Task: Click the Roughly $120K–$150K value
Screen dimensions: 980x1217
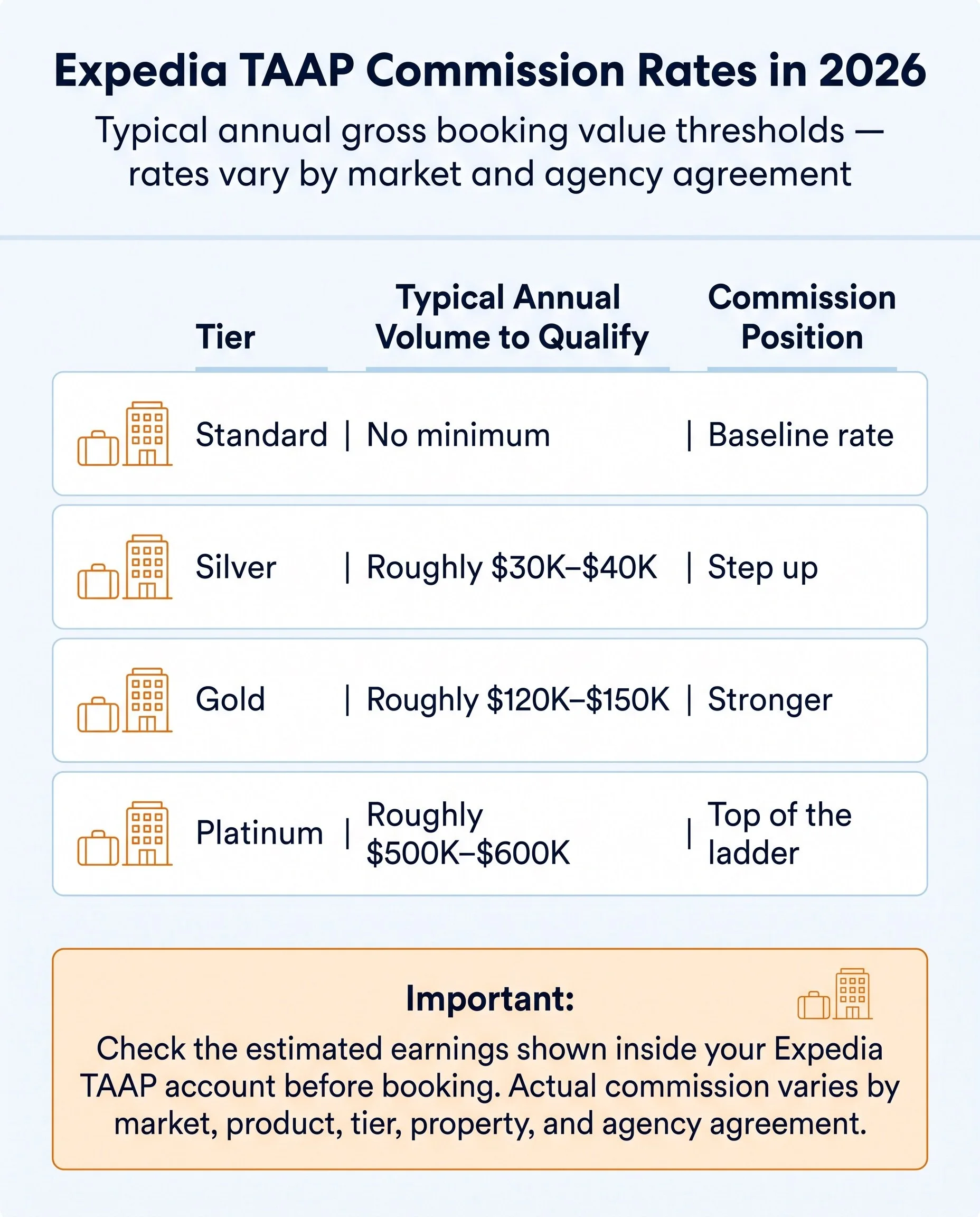Action: (518, 700)
